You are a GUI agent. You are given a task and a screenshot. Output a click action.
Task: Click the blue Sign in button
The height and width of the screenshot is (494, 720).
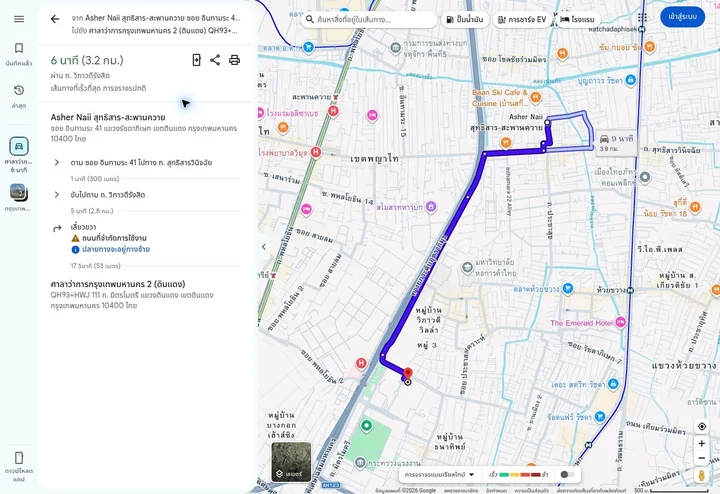point(682,17)
